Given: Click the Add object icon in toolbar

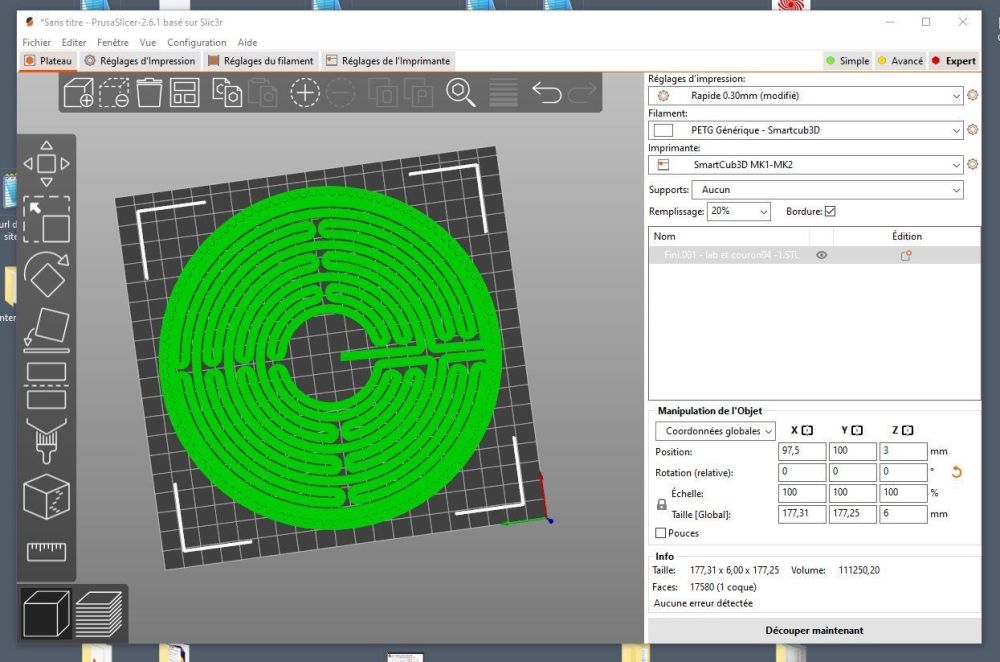Looking at the screenshot, I should [78, 94].
